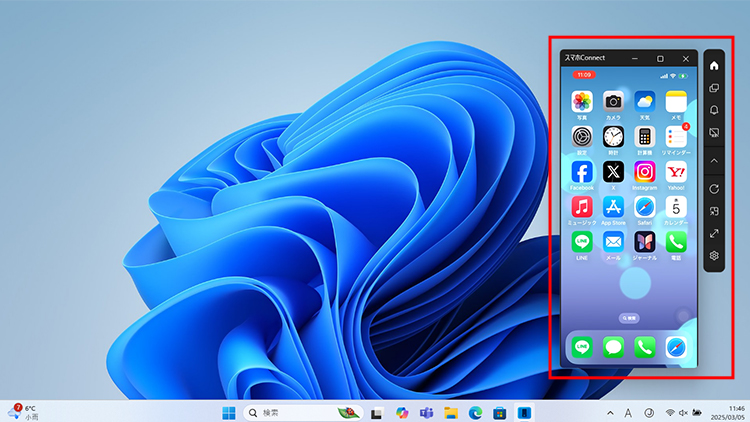Show hidden tray icons via taskbar chevron

[610, 412]
